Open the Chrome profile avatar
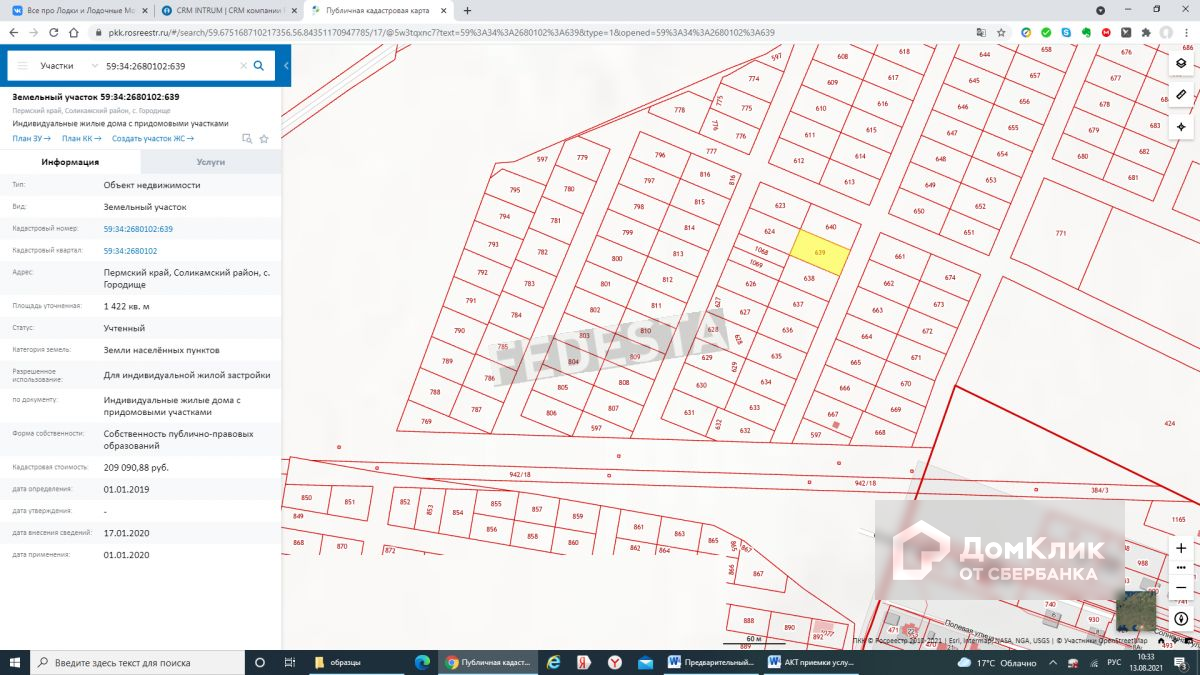The image size is (1200, 675). [1166, 32]
